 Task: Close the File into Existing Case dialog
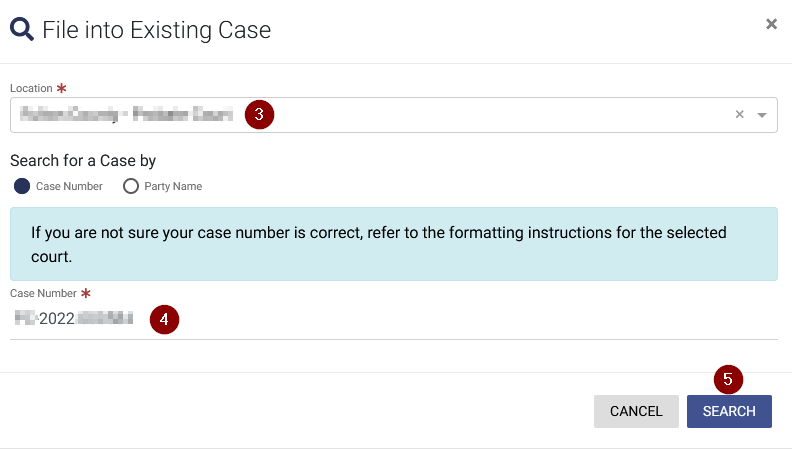click(771, 24)
